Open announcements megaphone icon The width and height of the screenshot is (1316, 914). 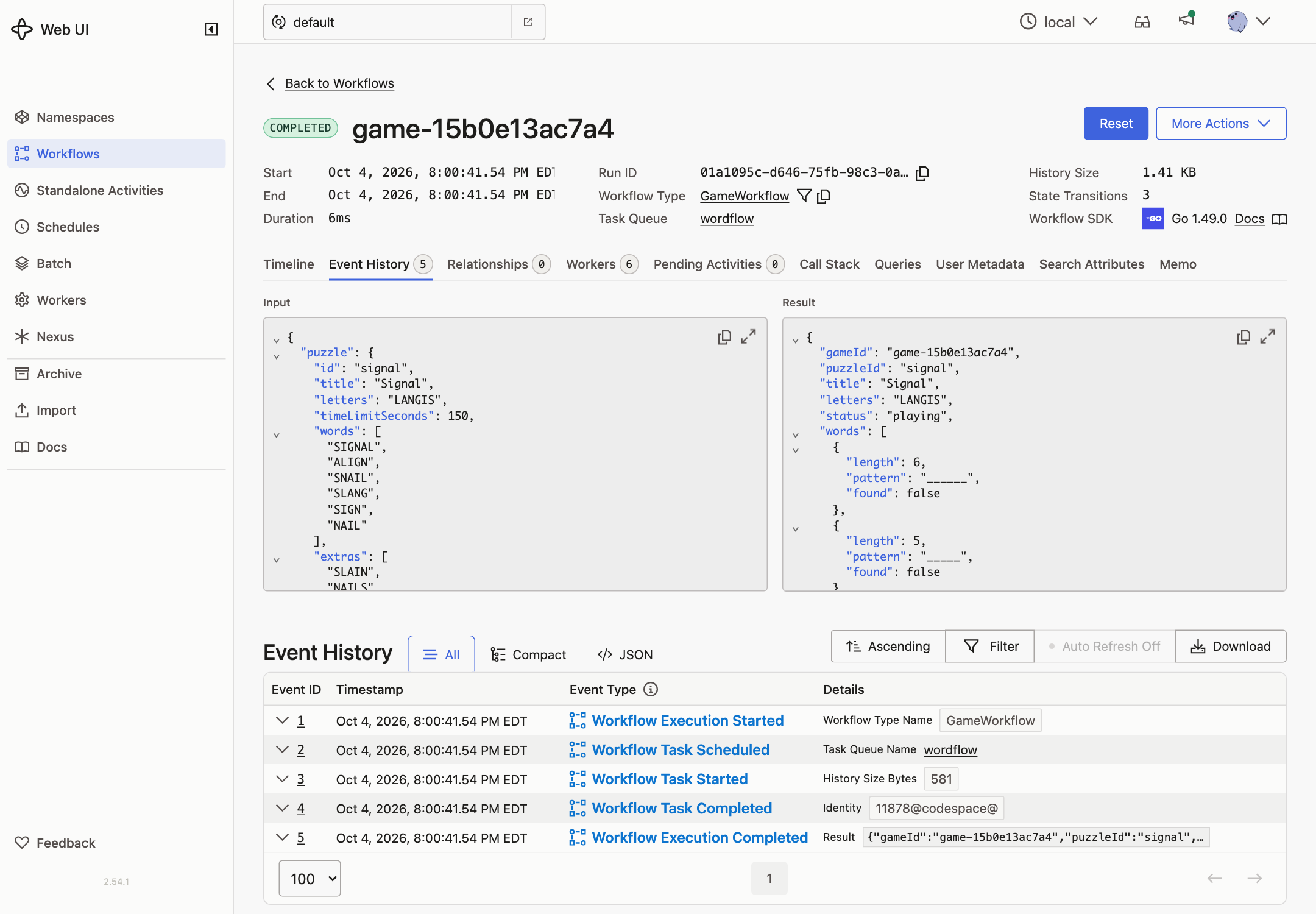tap(1186, 20)
